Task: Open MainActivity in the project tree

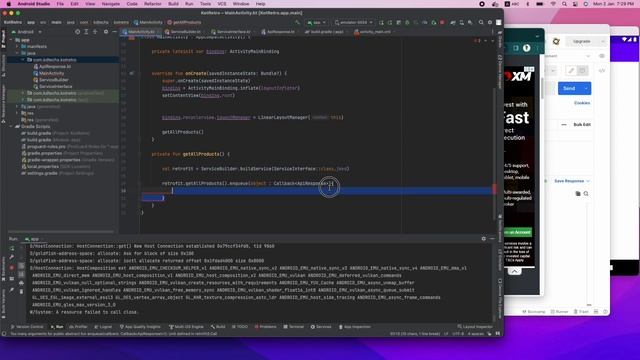Action: click(x=51, y=73)
